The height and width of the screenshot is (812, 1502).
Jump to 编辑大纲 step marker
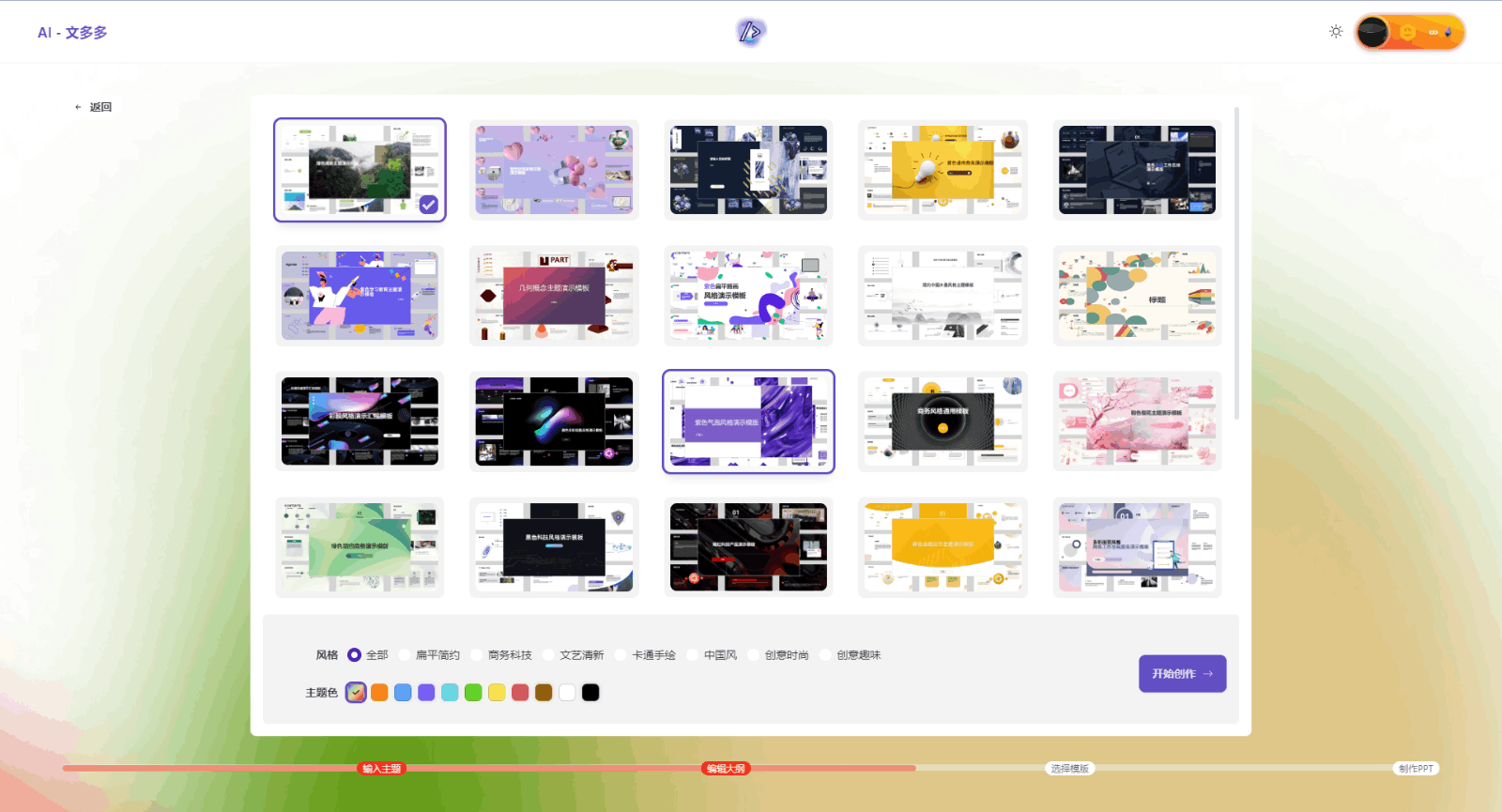tap(726, 769)
